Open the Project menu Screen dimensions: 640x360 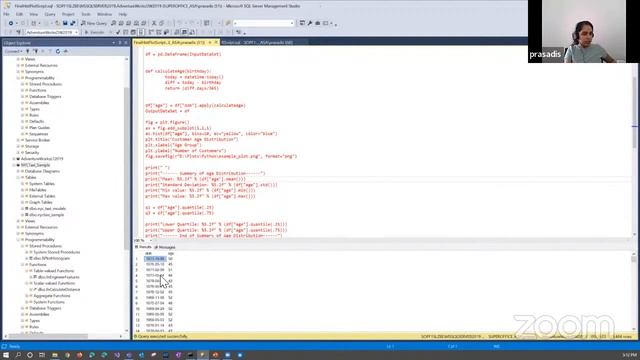[68, 14]
